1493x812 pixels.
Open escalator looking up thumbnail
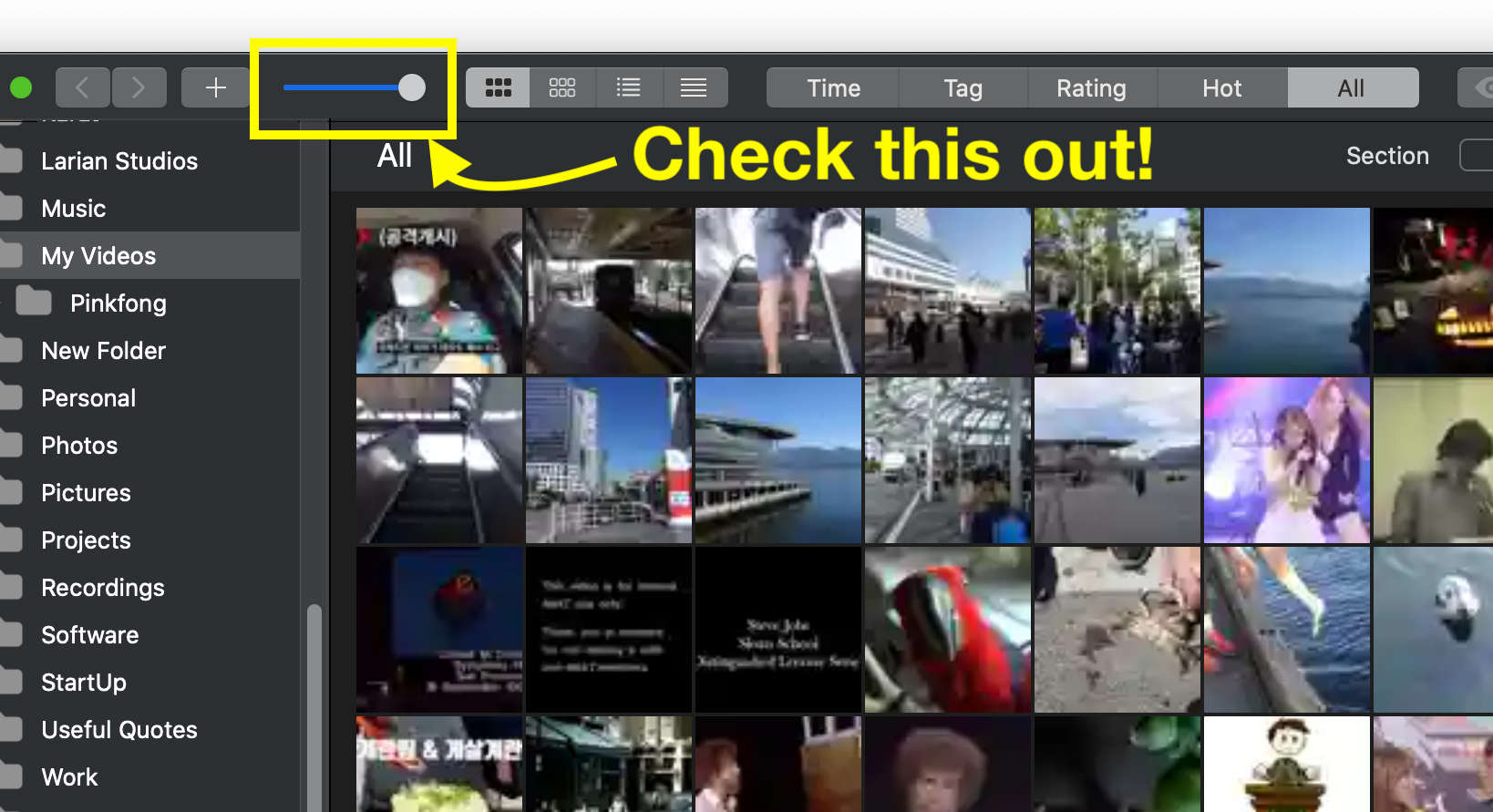(x=439, y=460)
